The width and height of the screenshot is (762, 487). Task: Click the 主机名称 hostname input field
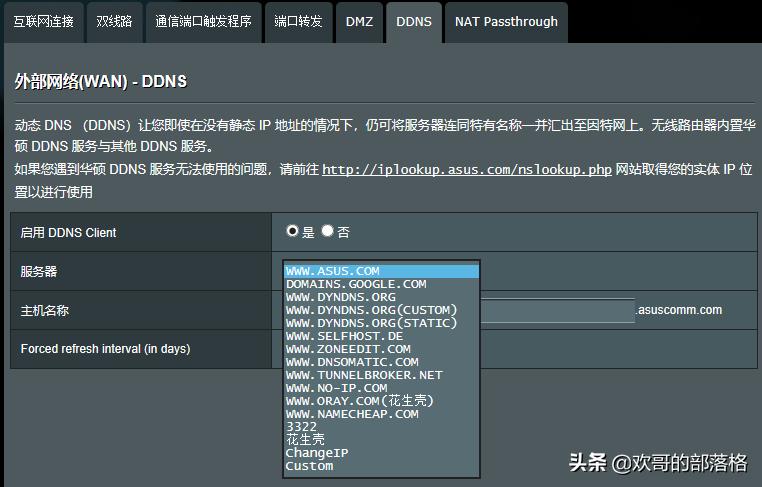[557, 311]
